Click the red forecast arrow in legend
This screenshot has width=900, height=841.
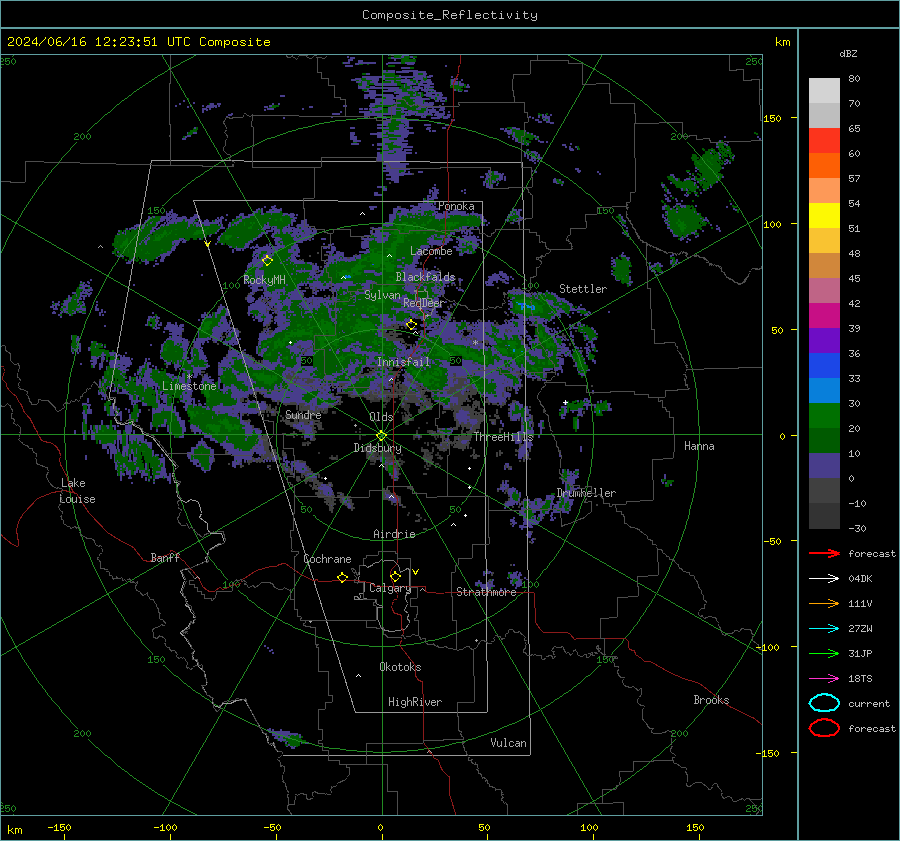tap(824, 553)
